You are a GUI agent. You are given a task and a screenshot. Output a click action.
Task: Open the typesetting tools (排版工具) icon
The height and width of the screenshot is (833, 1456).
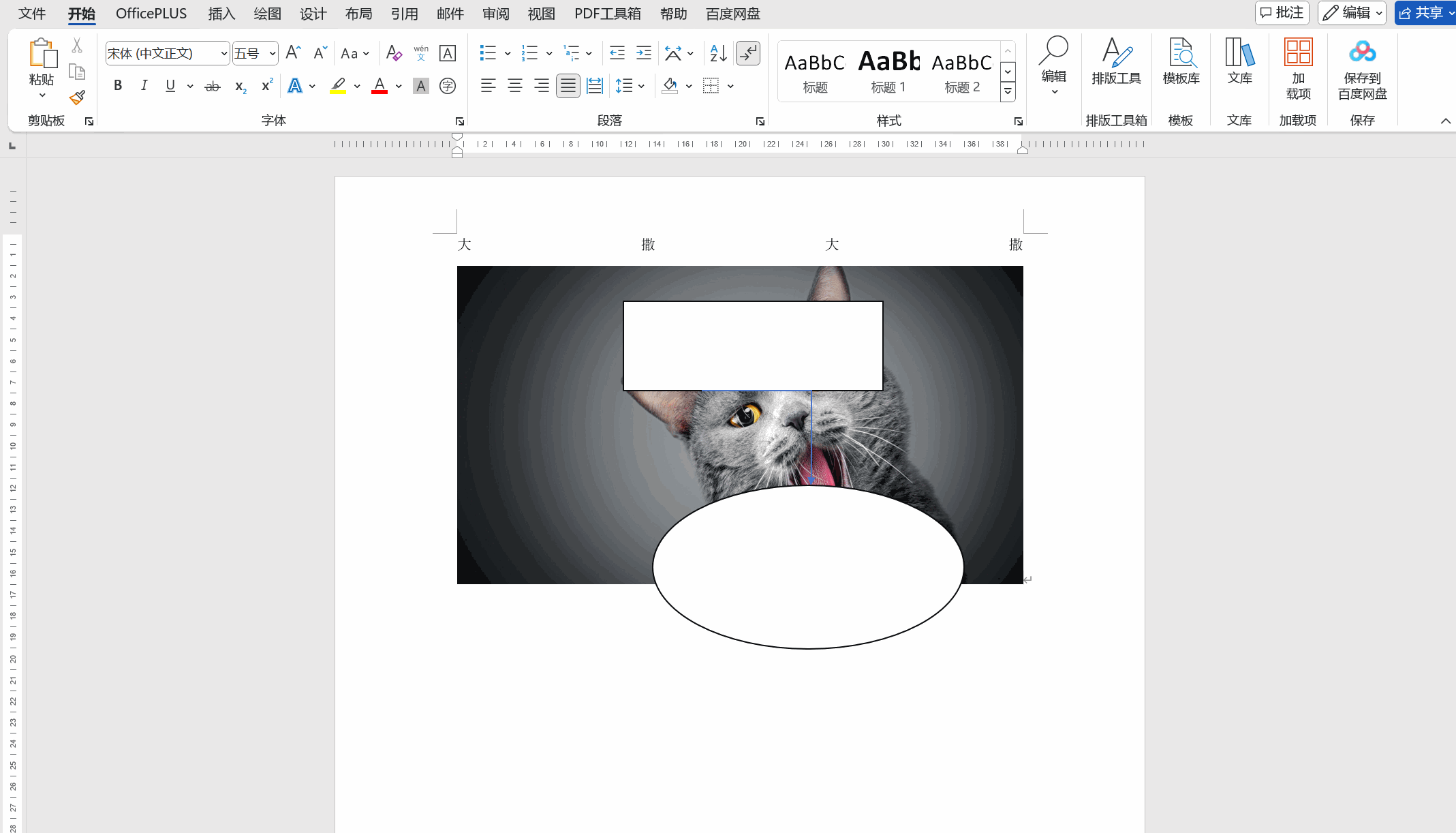pos(1115,61)
